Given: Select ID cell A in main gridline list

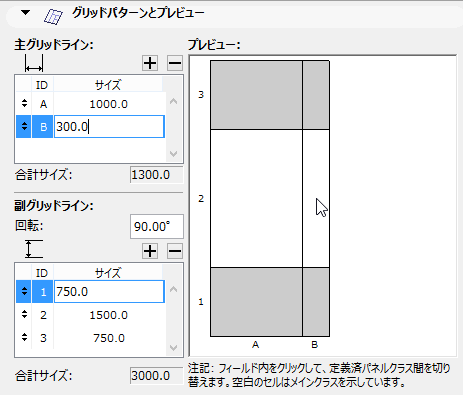Looking at the screenshot, I should (x=43, y=104).
